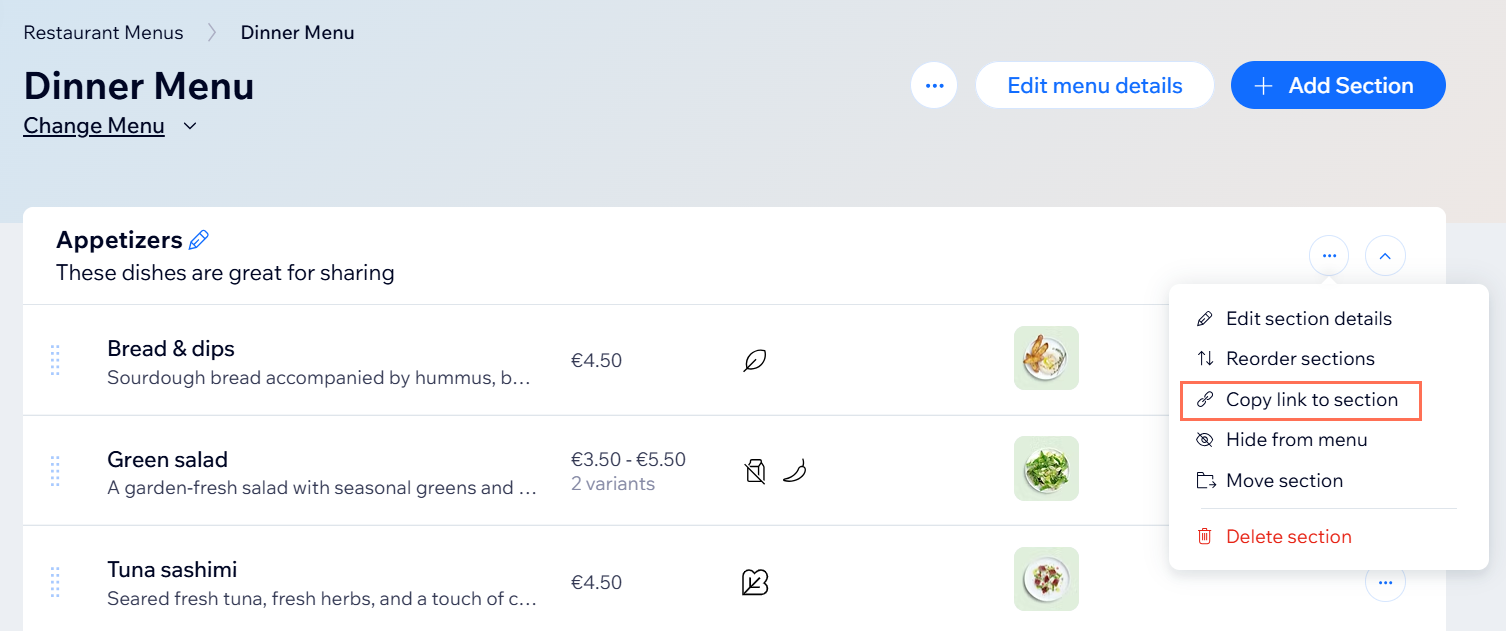Choose Edit section details menu entry
The height and width of the screenshot is (631, 1506).
point(1294,319)
